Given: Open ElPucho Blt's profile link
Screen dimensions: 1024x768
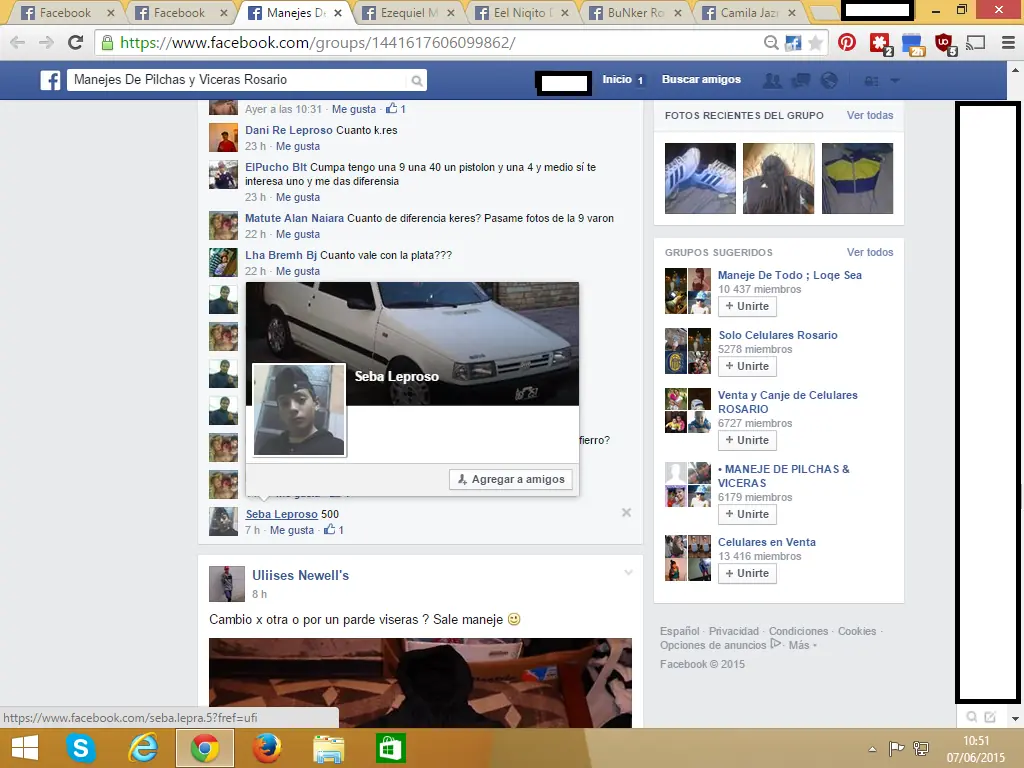Looking at the screenshot, I should (276, 167).
